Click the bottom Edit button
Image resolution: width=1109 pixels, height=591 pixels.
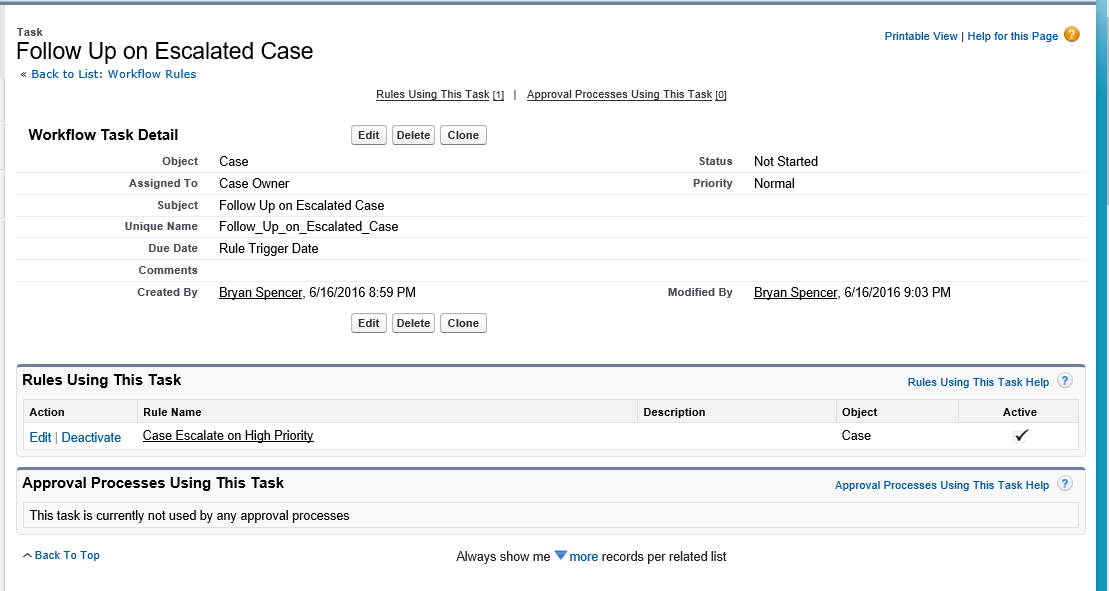point(369,323)
